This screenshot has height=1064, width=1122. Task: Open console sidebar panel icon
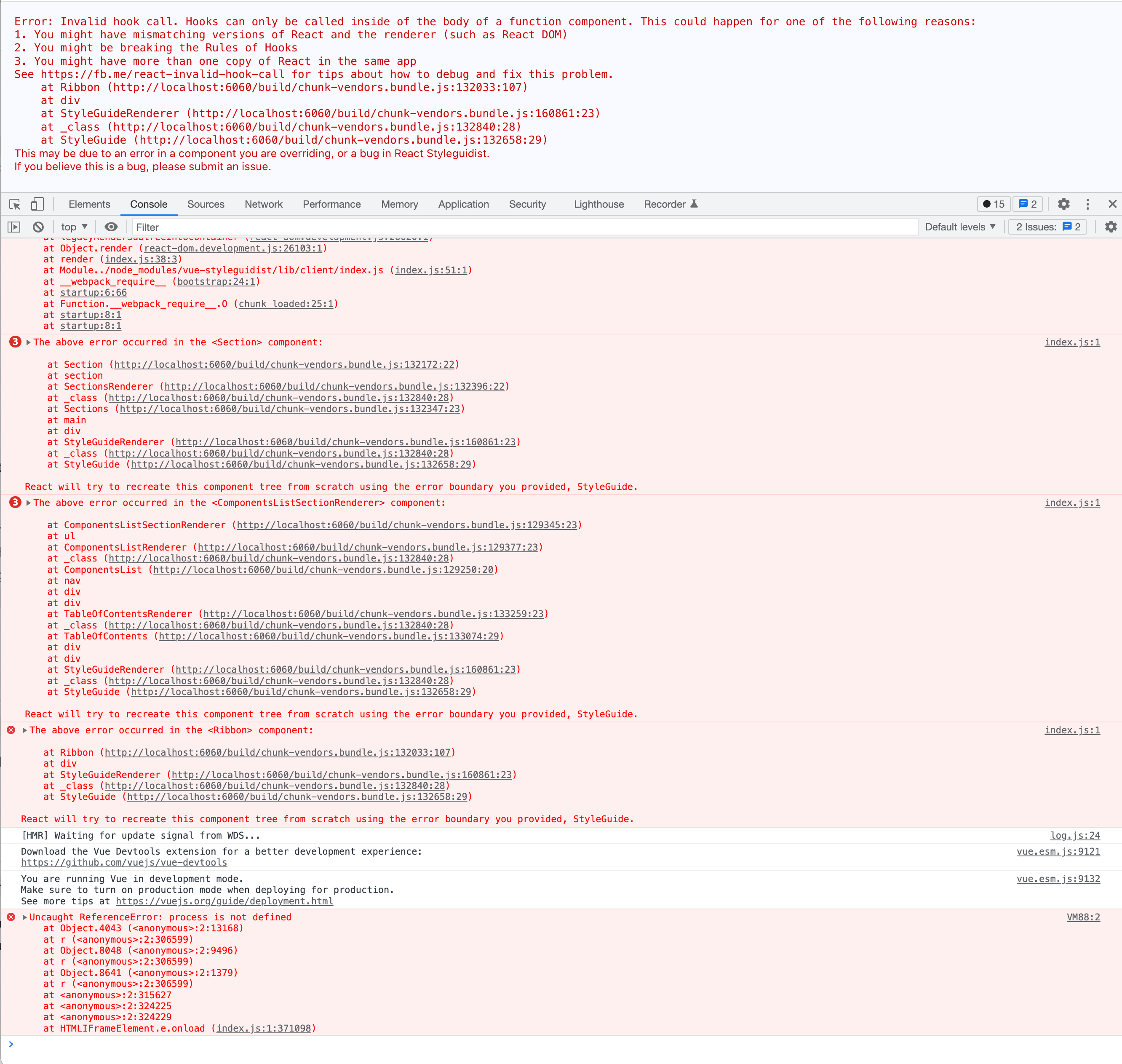click(x=14, y=226)
